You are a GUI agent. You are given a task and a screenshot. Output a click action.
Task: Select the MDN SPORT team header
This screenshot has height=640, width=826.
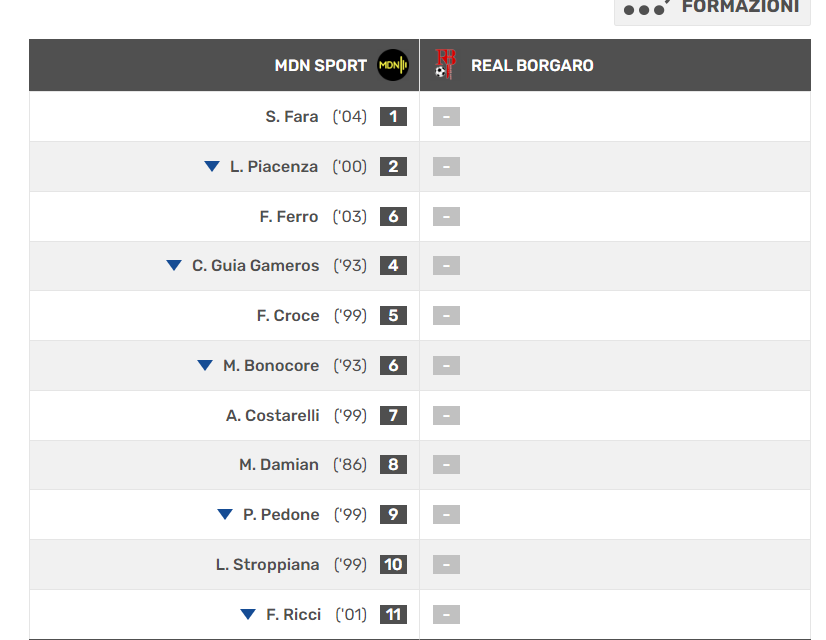coord(320,66)
